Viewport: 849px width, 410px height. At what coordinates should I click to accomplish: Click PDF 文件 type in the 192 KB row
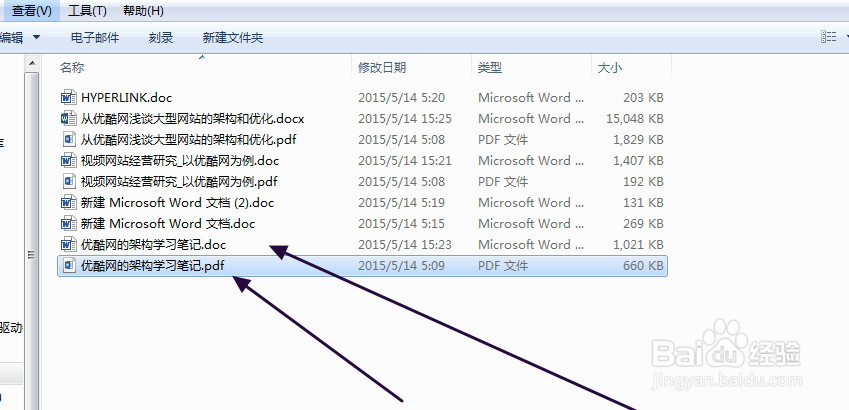click(x=503, y=181)
